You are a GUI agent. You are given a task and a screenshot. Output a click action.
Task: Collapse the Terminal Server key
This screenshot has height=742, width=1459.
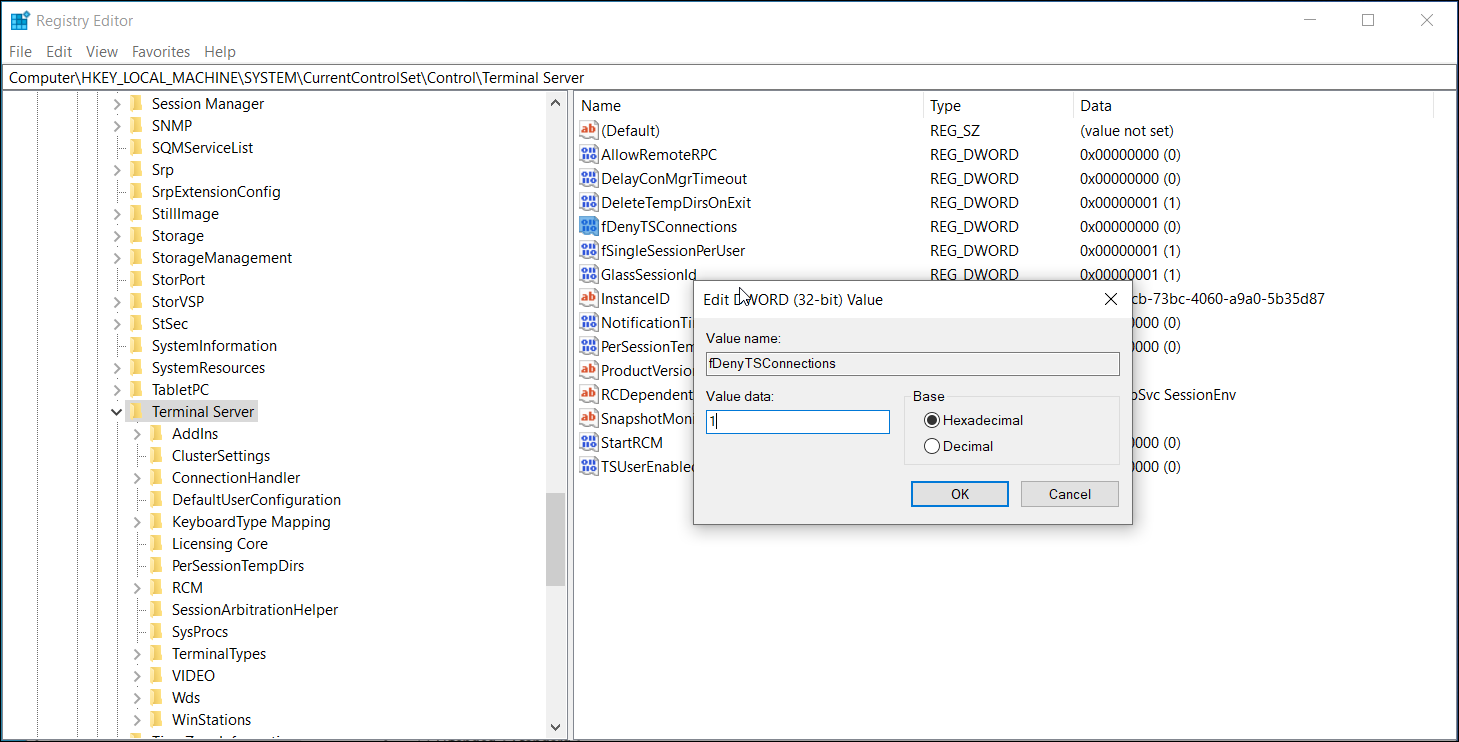117,412
